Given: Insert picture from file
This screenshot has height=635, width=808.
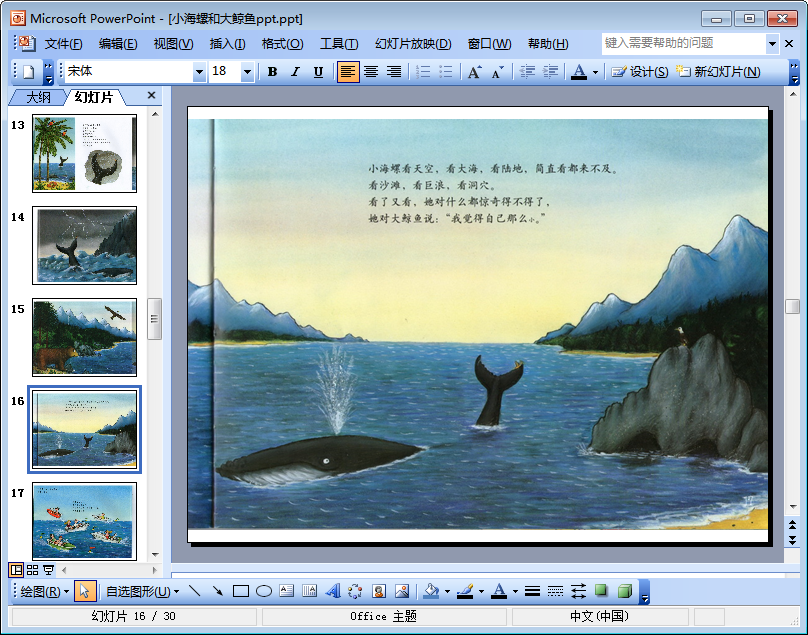Looking at the screenshot, I should (402, 591).
